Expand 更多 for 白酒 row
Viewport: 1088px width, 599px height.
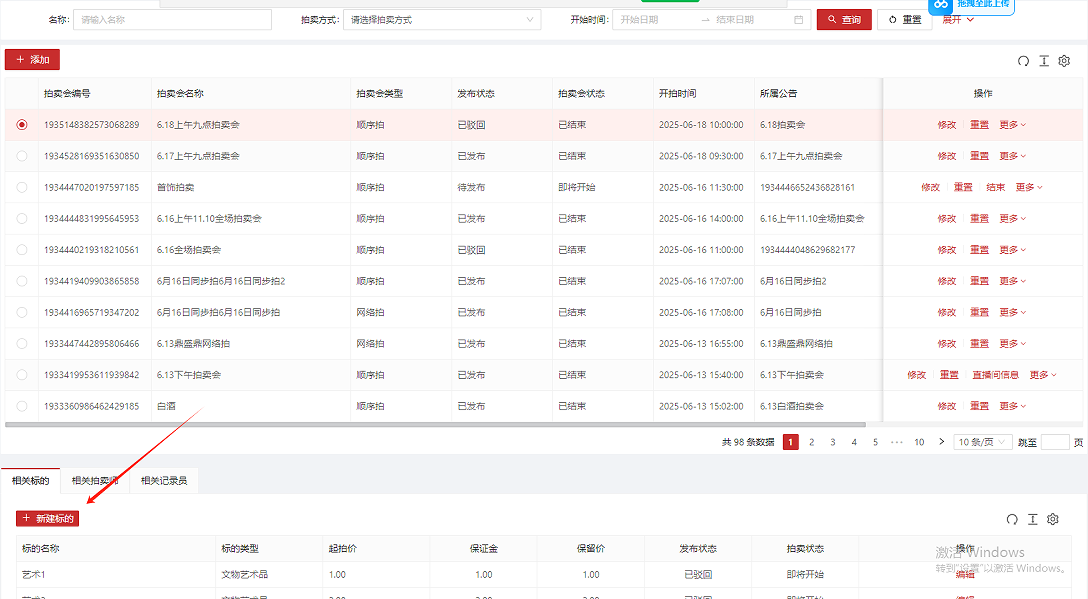point(1012,406)
